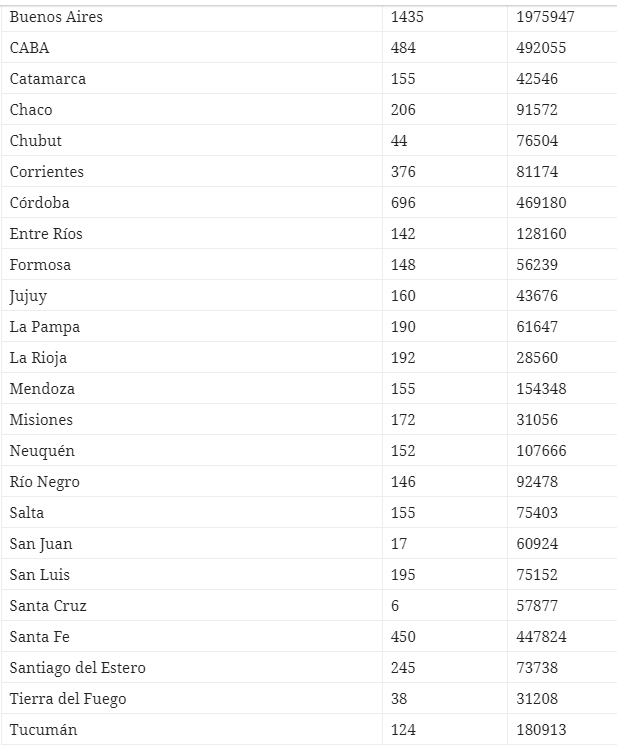
Task: Click the Neuquén cell
Action: tap(42, 451)
